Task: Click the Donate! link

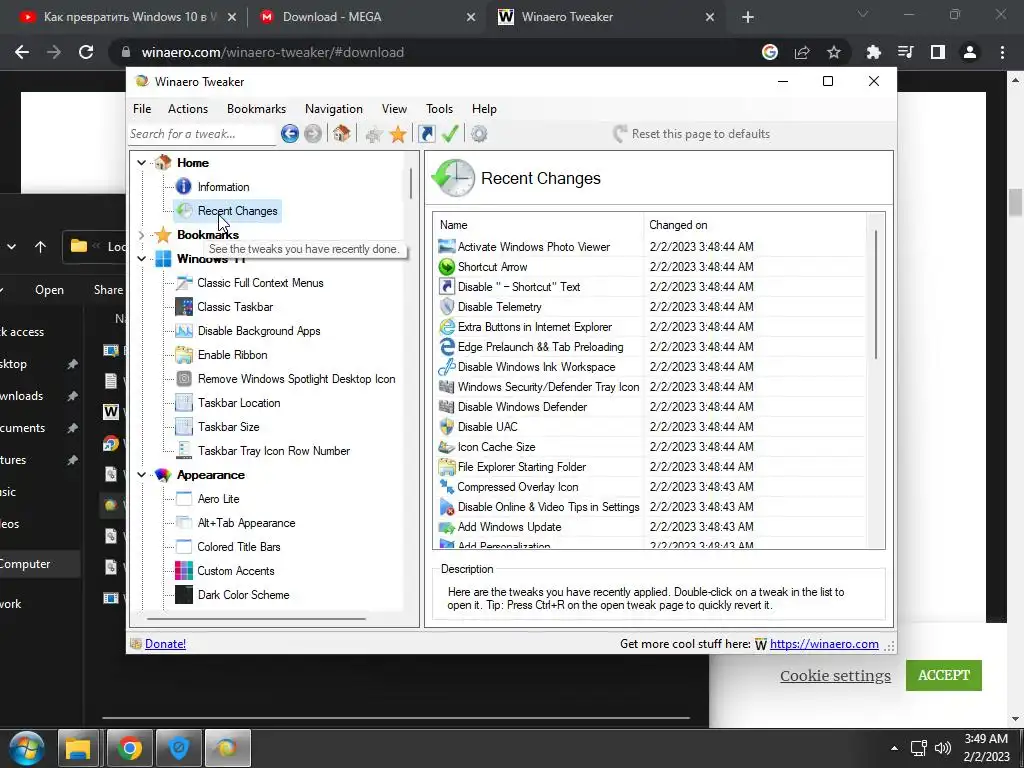Action: click(165, 644)
